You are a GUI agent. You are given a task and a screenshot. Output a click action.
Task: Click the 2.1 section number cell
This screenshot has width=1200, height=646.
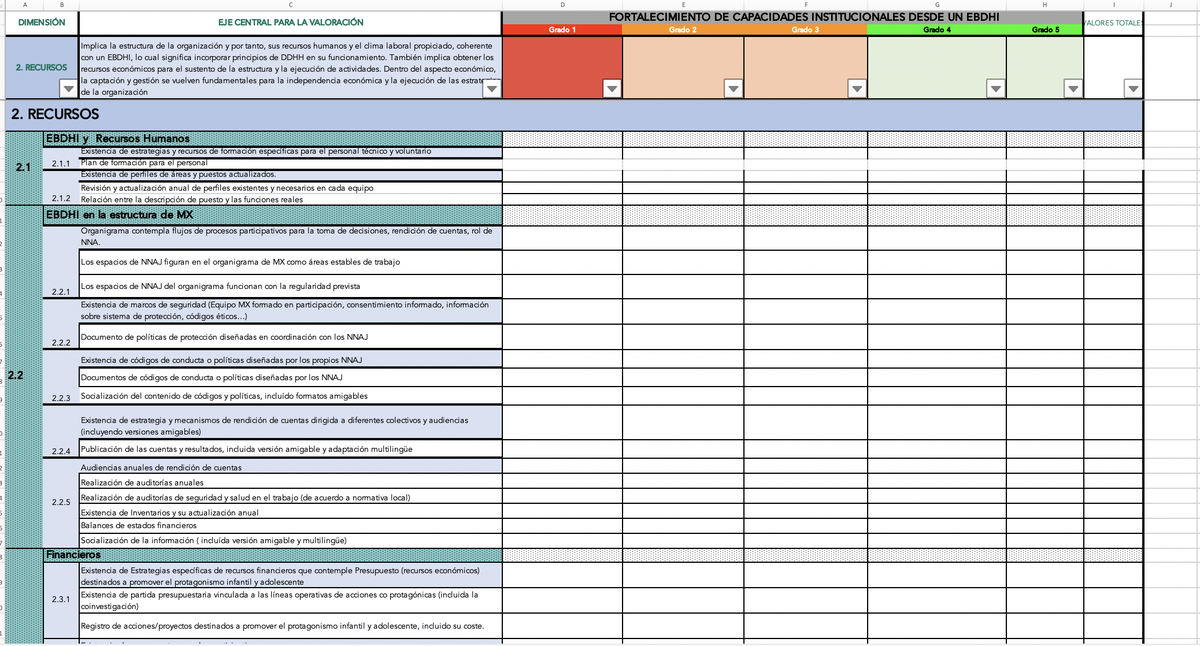point(23,168)
